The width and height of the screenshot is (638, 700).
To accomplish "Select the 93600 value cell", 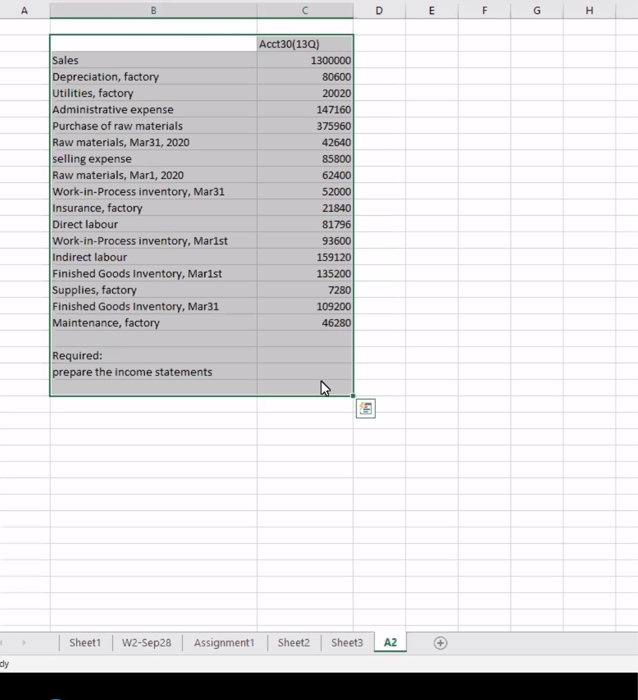I will click(305, 241).
